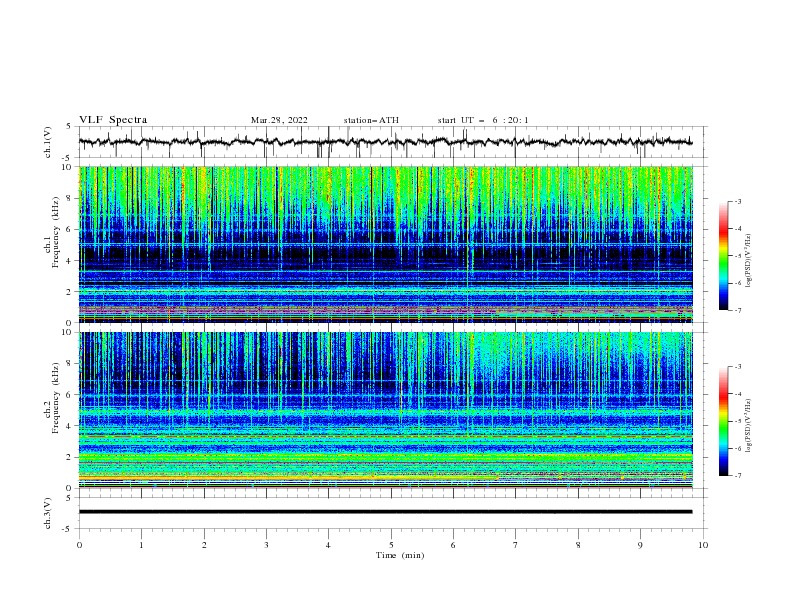This screenshot has width=792, height=612.
Task: Click the ch.1 "Frequency (kHz)" axis label
Action: pyautogui.click(x=56, y=233)
